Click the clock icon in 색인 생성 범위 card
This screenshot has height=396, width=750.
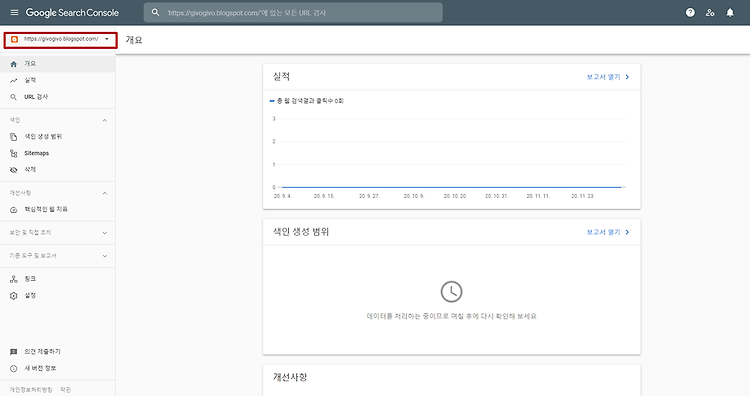pos(451,292)
